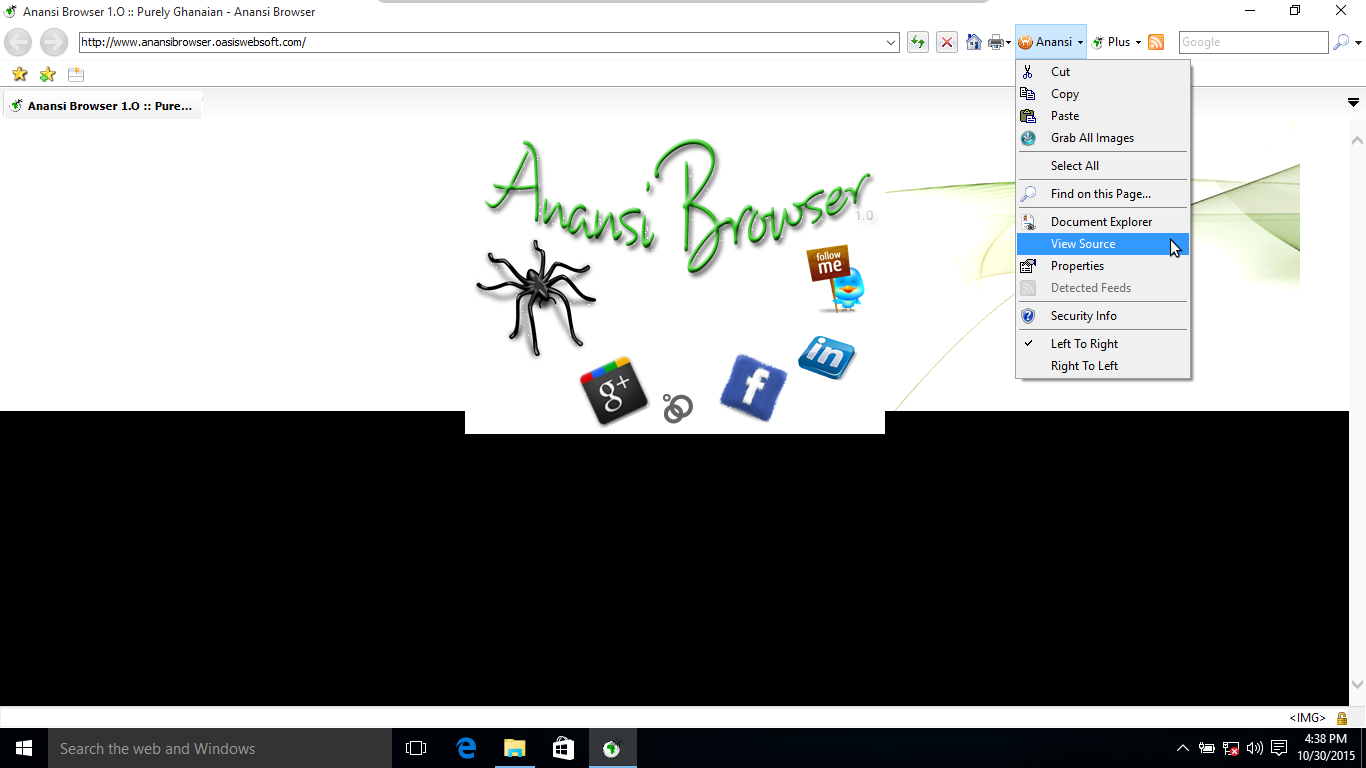Click the New Tab icon

tap(76, 74)
